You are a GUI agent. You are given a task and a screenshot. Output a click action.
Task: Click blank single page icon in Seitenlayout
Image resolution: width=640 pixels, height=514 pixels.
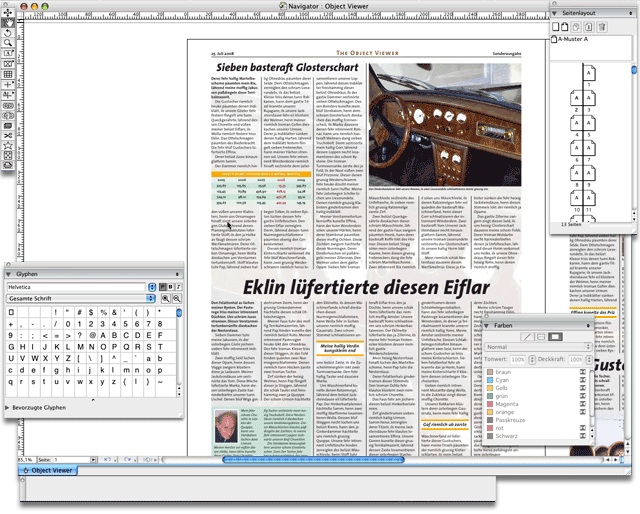556,27
